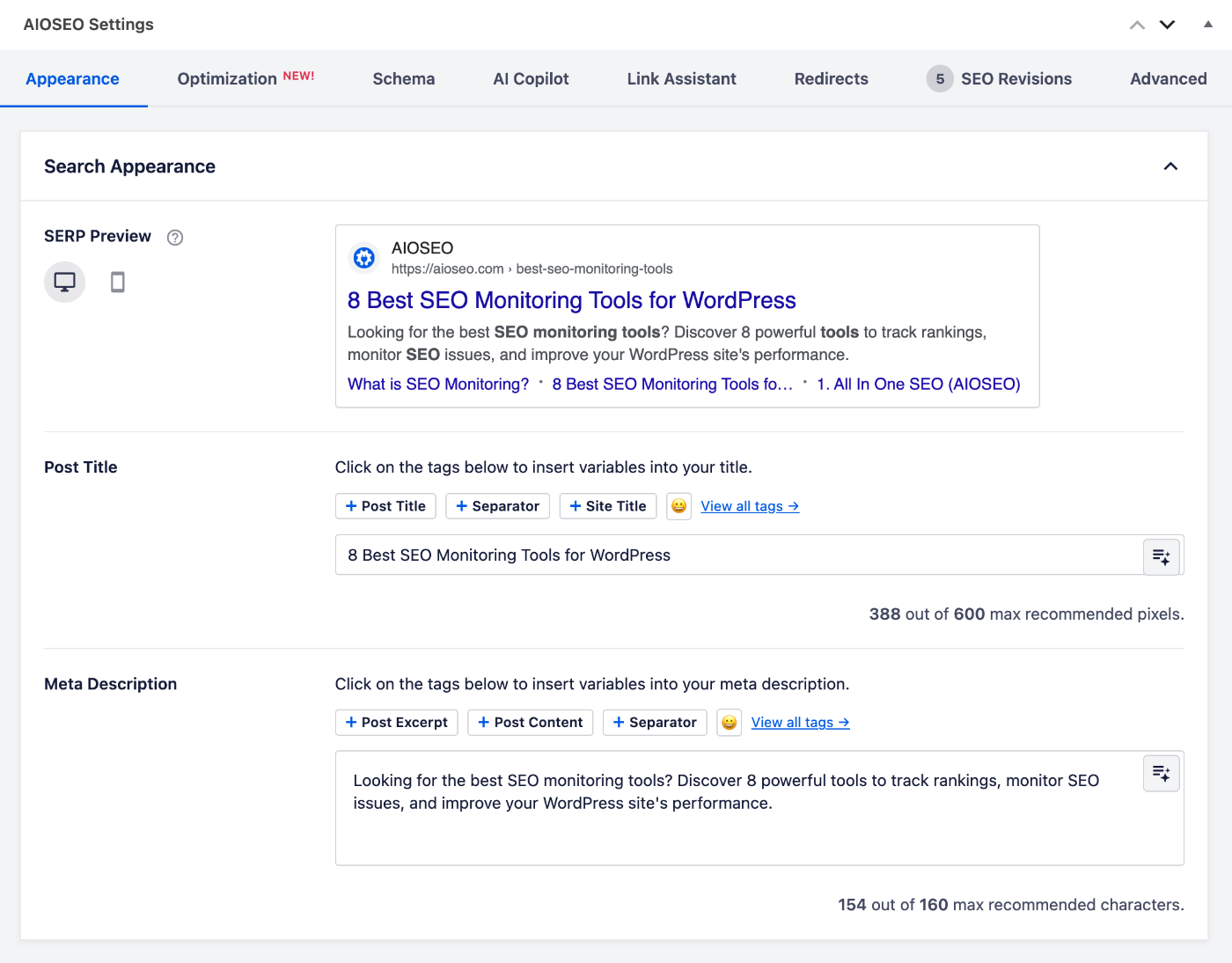The width and height of the screenshot is (1232, 963).
Task: Select the Appearance tab
Action: [x=73, y=79]
